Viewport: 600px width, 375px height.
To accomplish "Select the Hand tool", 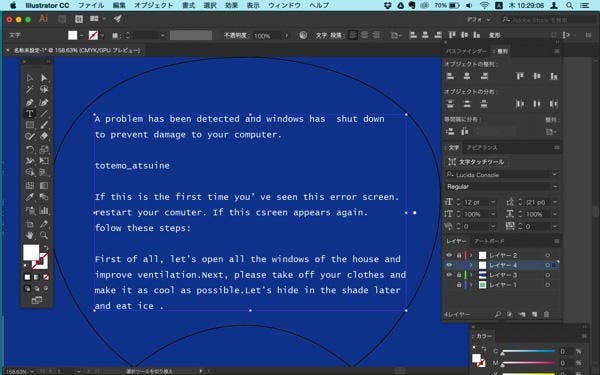I will [30, 235].
